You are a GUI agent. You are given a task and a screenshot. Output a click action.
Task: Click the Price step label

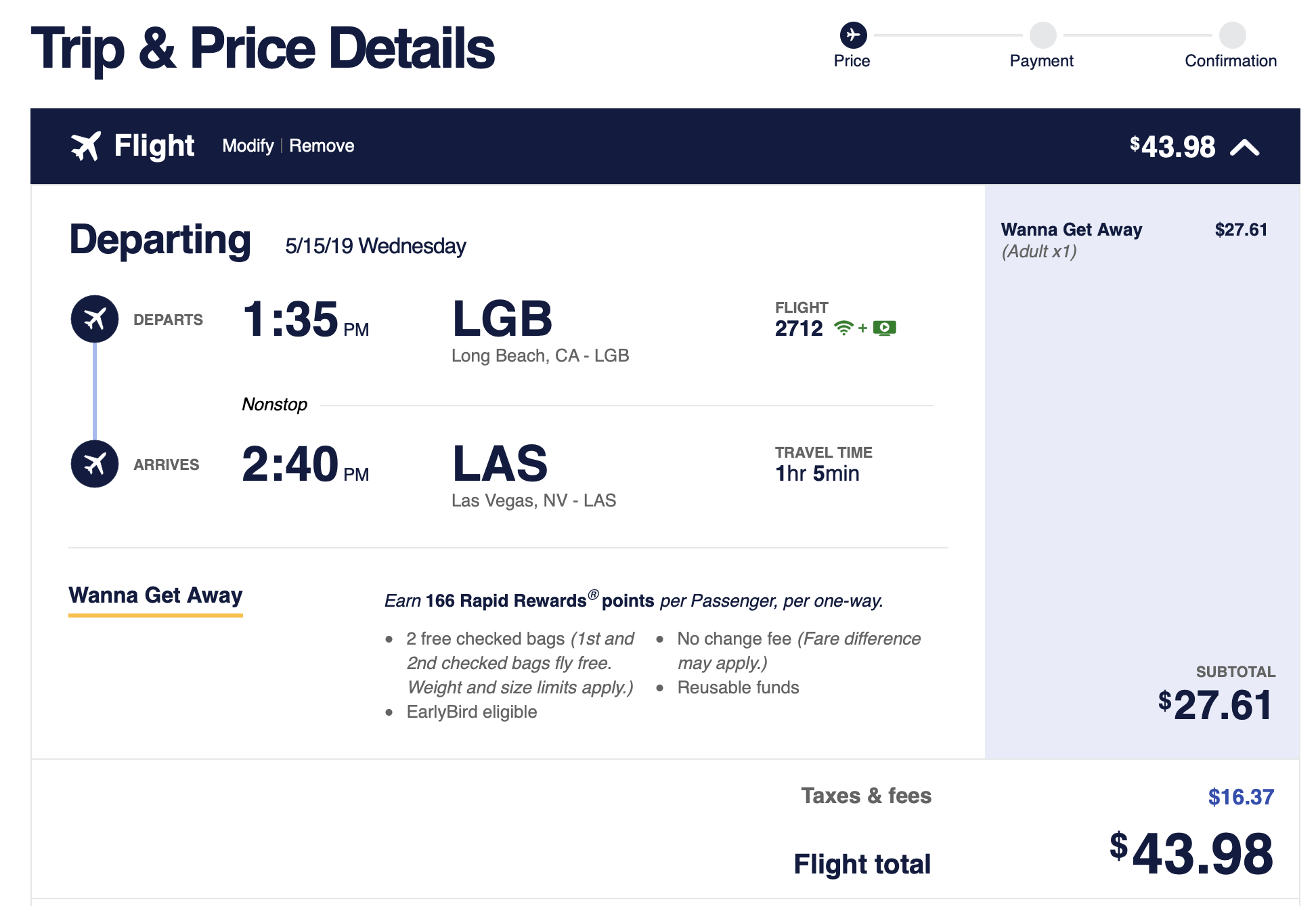[852, 61]
